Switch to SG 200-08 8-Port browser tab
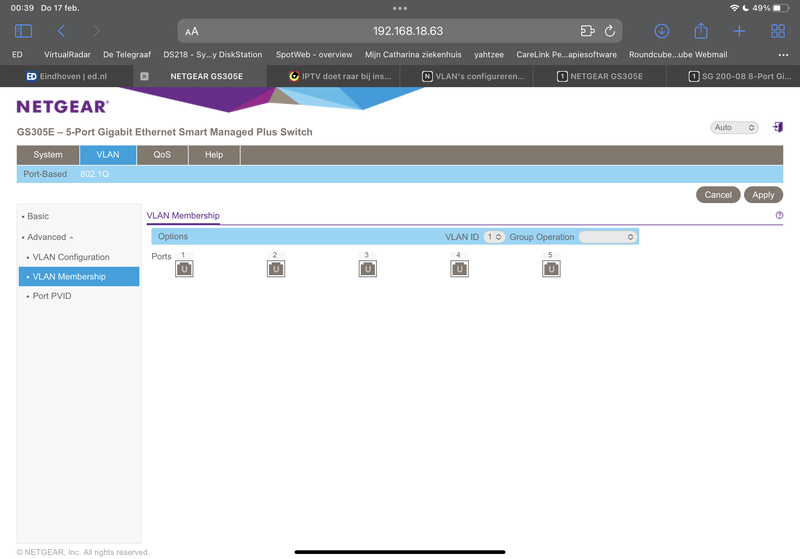This screenshot has height=559, width=800. (734, 76)
